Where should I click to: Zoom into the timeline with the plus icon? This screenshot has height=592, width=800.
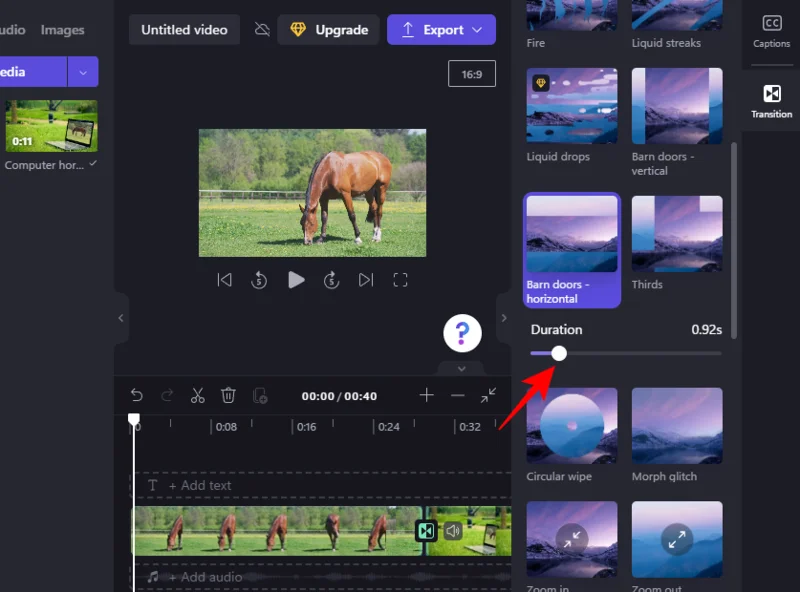[x=426, y=395]
